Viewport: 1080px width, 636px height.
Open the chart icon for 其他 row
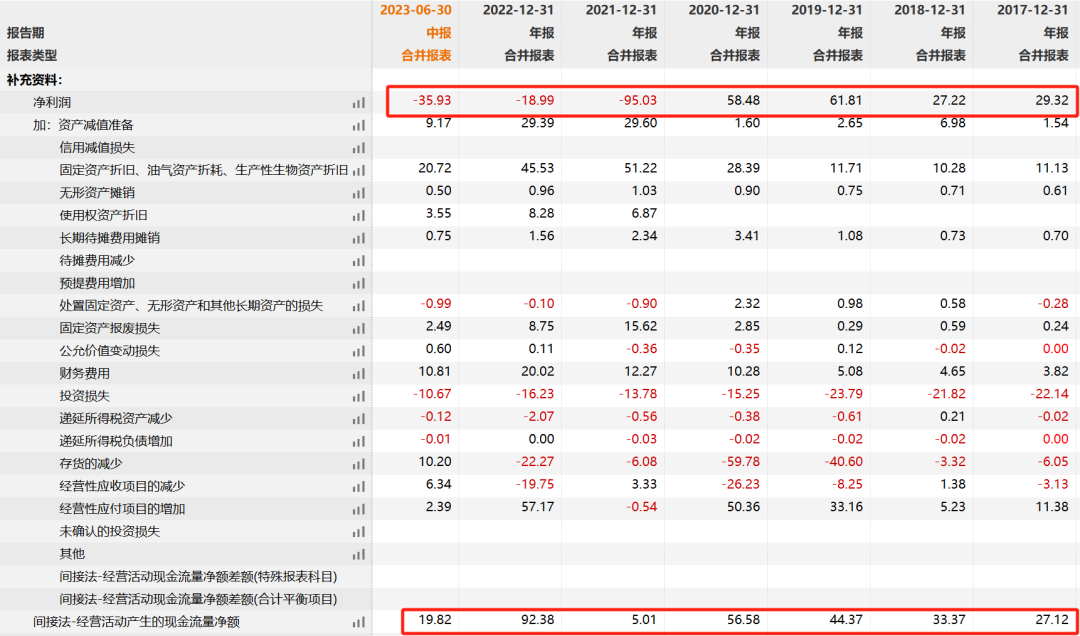point(358,555)
